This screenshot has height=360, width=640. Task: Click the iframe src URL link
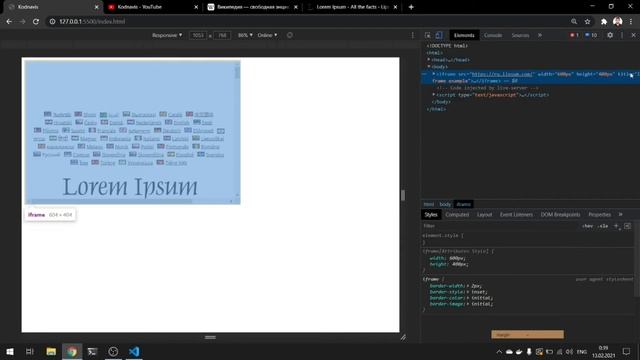[x=502, y=74]
